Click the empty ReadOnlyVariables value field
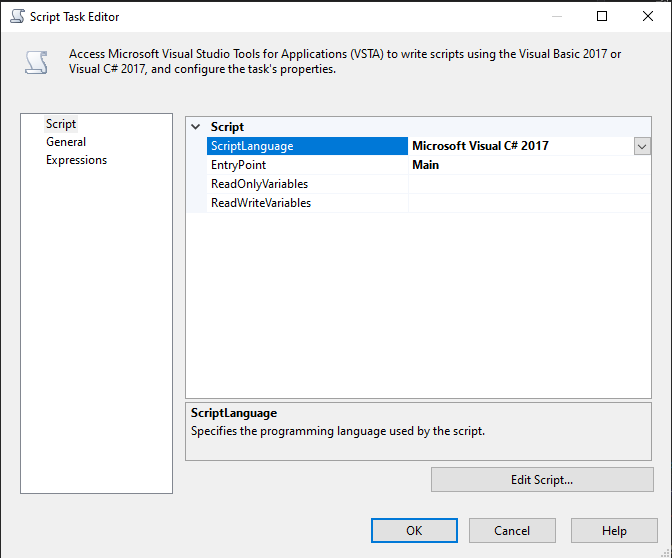This screenshot has width=672, height=558. pyautogui.click(x=528, y=184)
